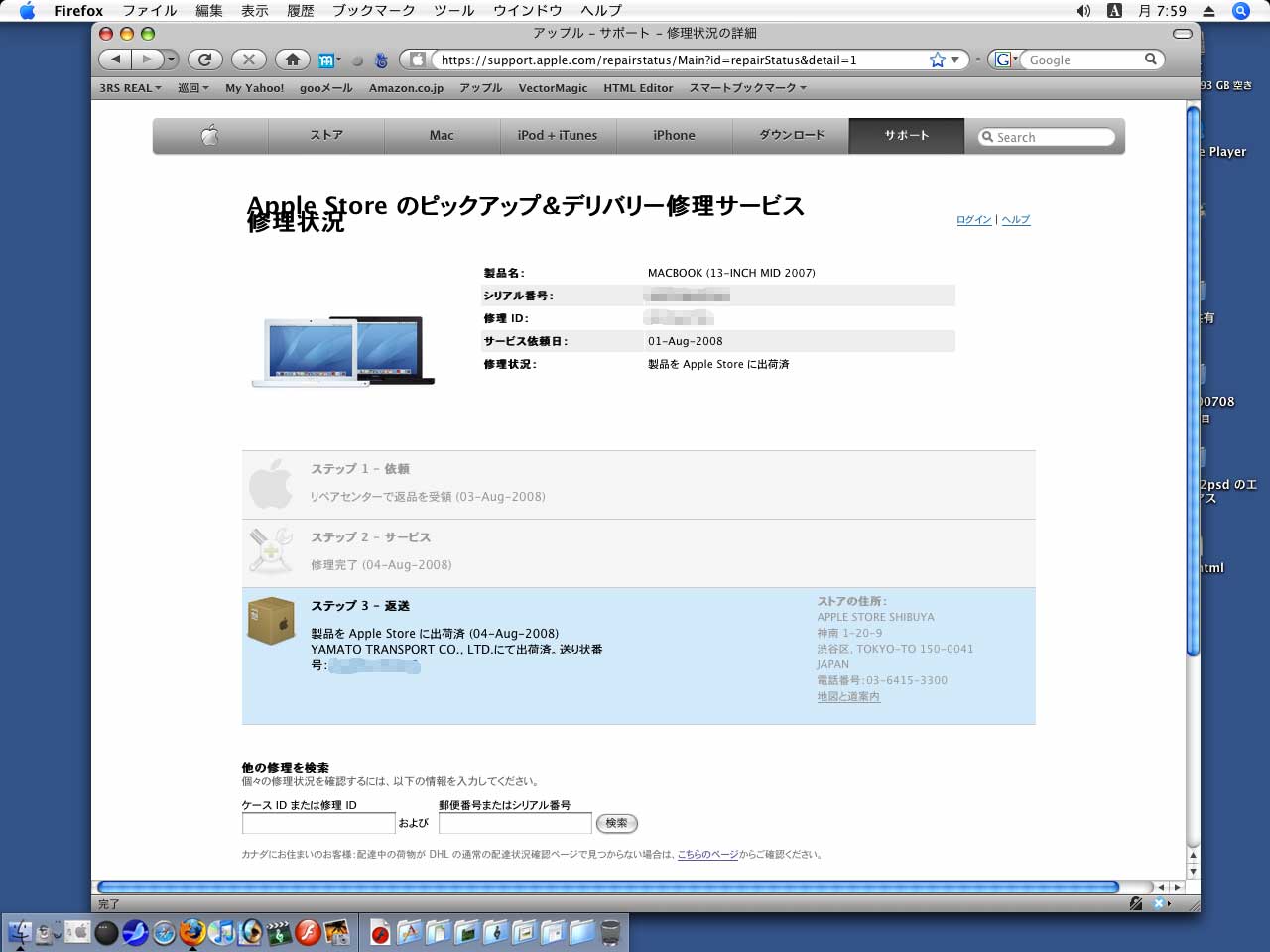Open the input method menu in menu bar
The height and width of the screenshot is (952, 1270).
[1114, 11]
